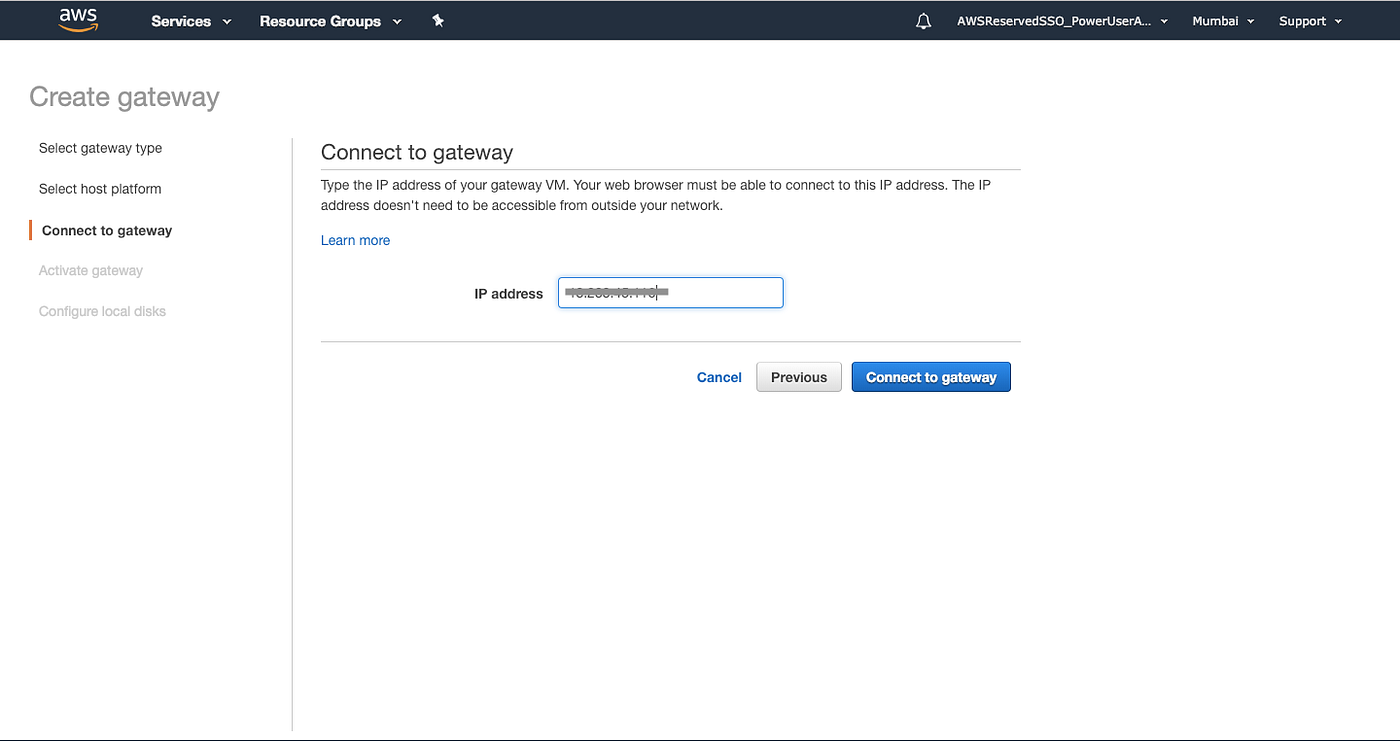Cancel the gateway creation

click(x=719, y=377)
